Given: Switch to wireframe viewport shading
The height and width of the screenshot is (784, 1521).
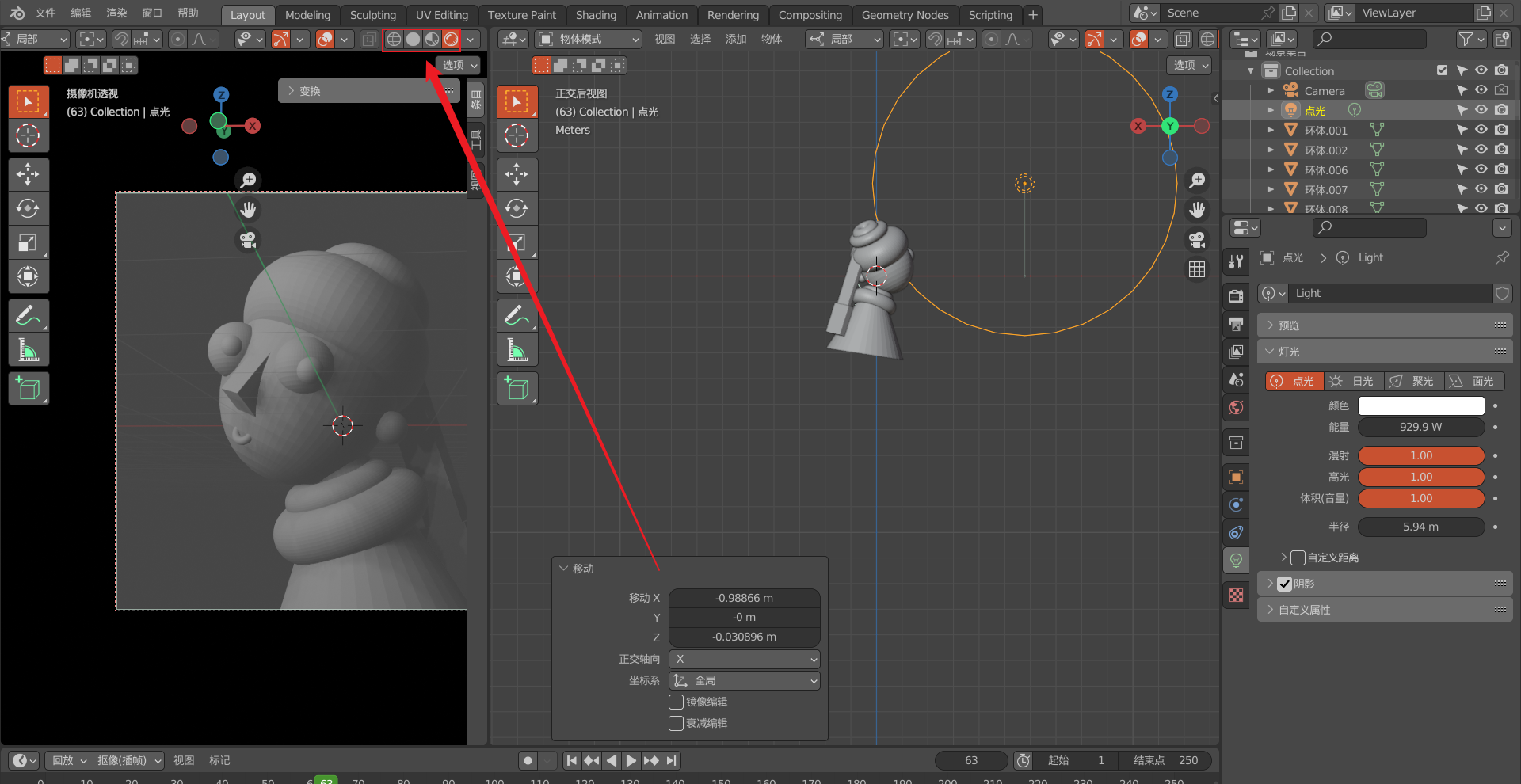Looking at the screenshot, I should coord(394,39).
